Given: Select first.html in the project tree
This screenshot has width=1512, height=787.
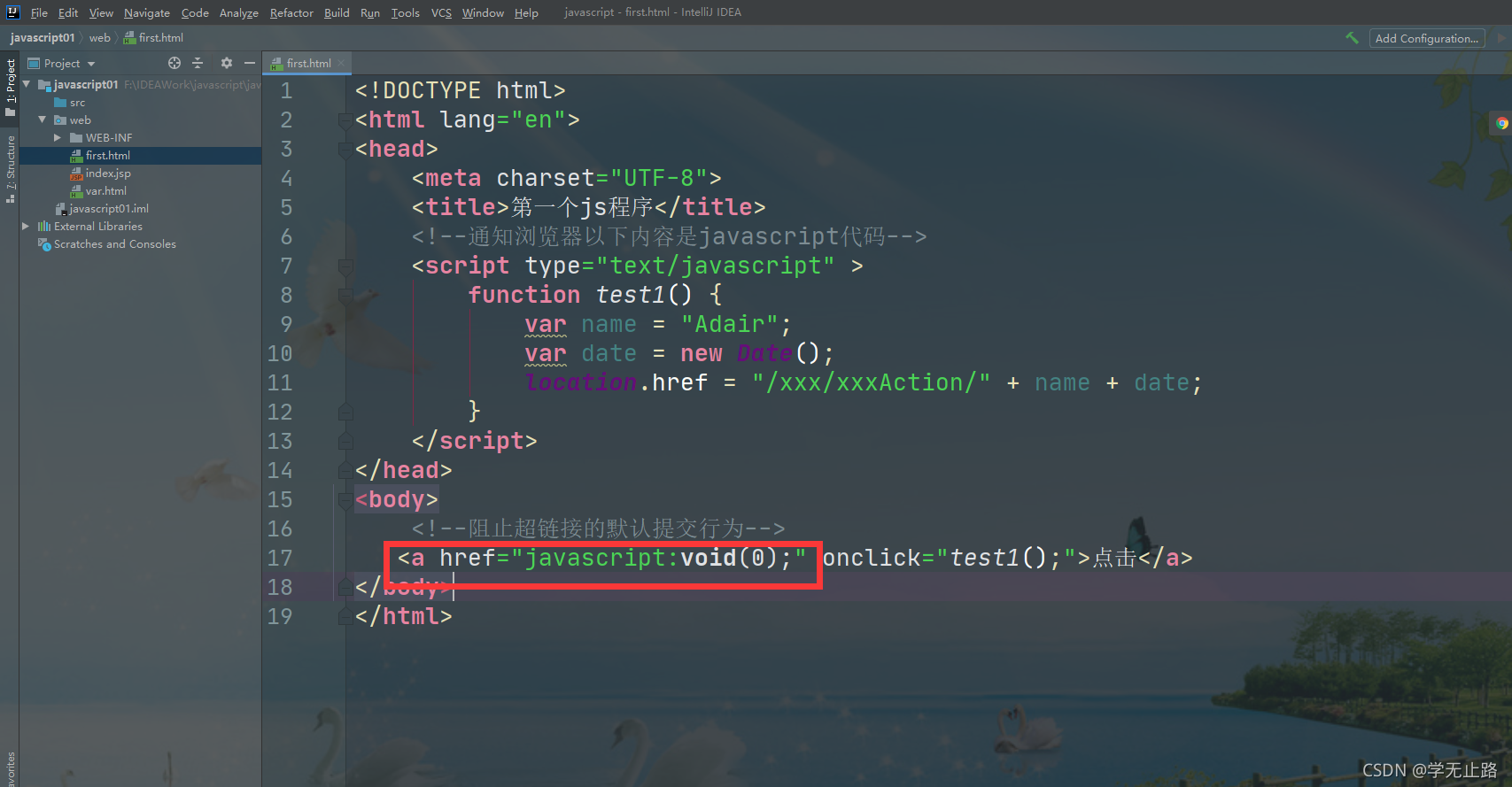Looking at the screenshot, I should (140, 155).
